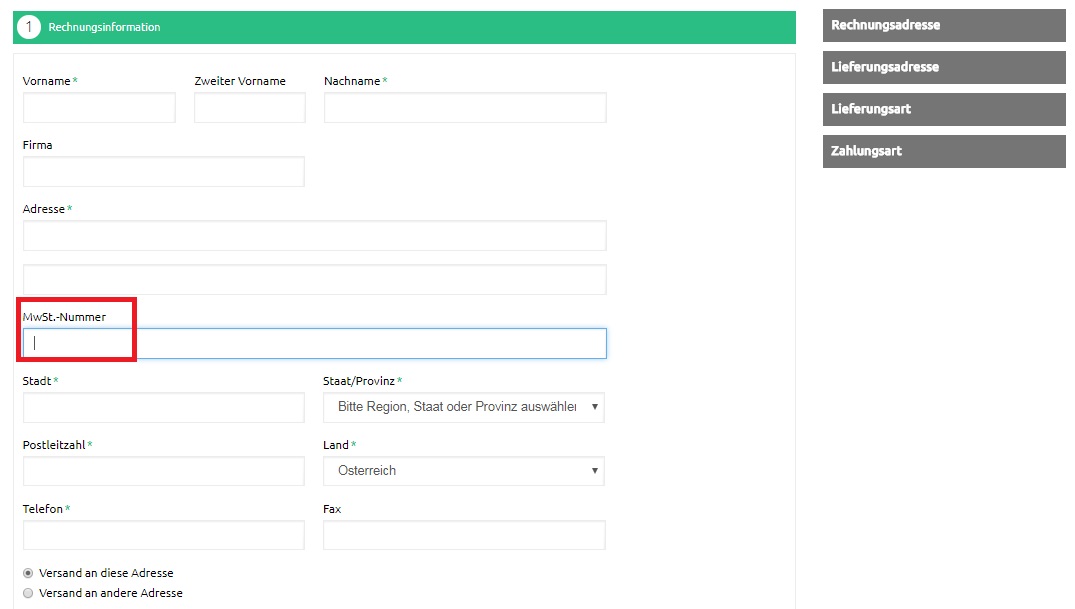Open the Rechnungsadresse sidebar step
This screenshot has width=1075, height=609.
click(x=943, y=25)
